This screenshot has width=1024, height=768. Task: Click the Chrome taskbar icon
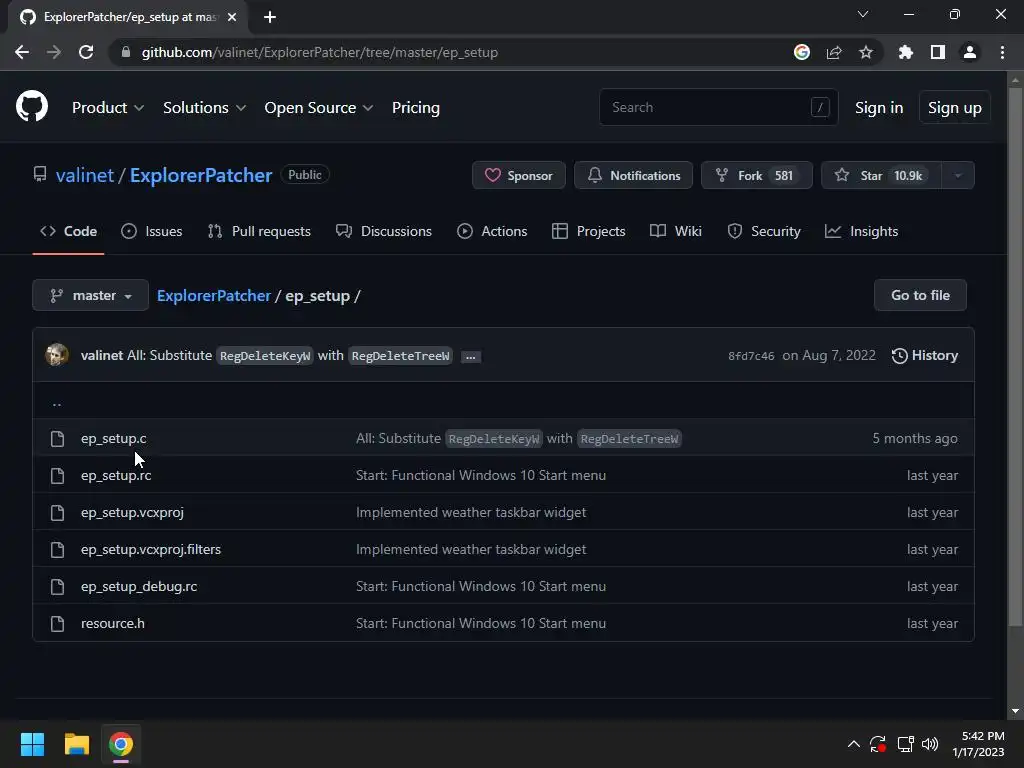click(x=121, y=744)
